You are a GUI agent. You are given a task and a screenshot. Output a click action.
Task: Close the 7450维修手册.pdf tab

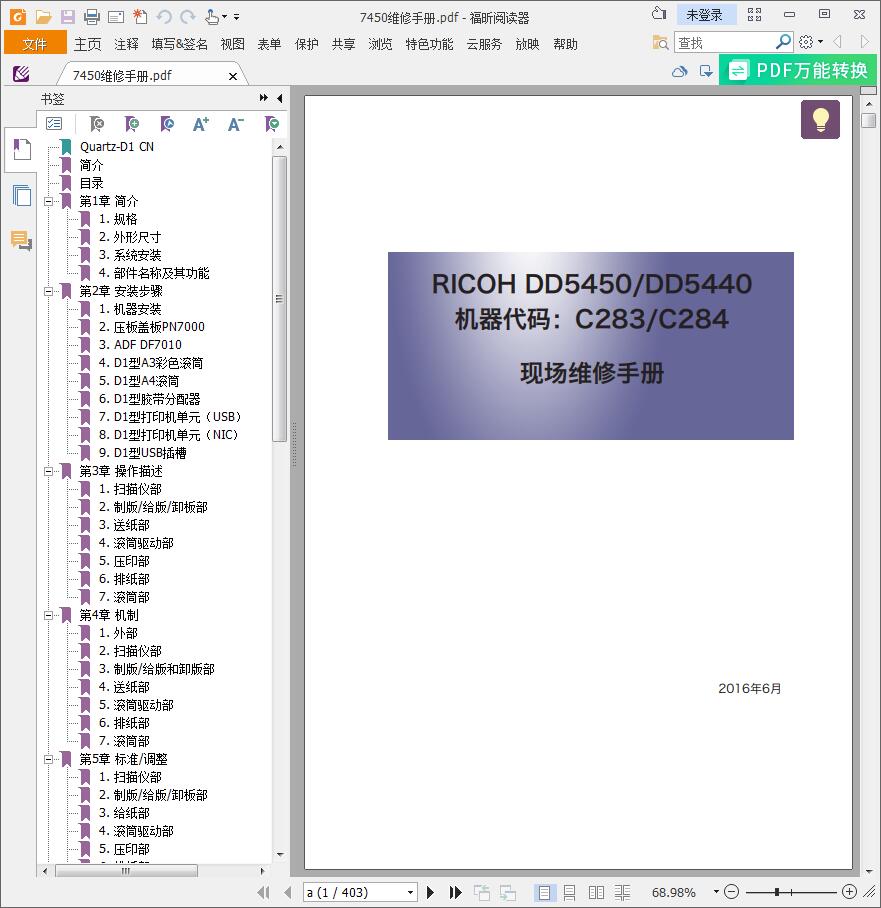[233, 76]
